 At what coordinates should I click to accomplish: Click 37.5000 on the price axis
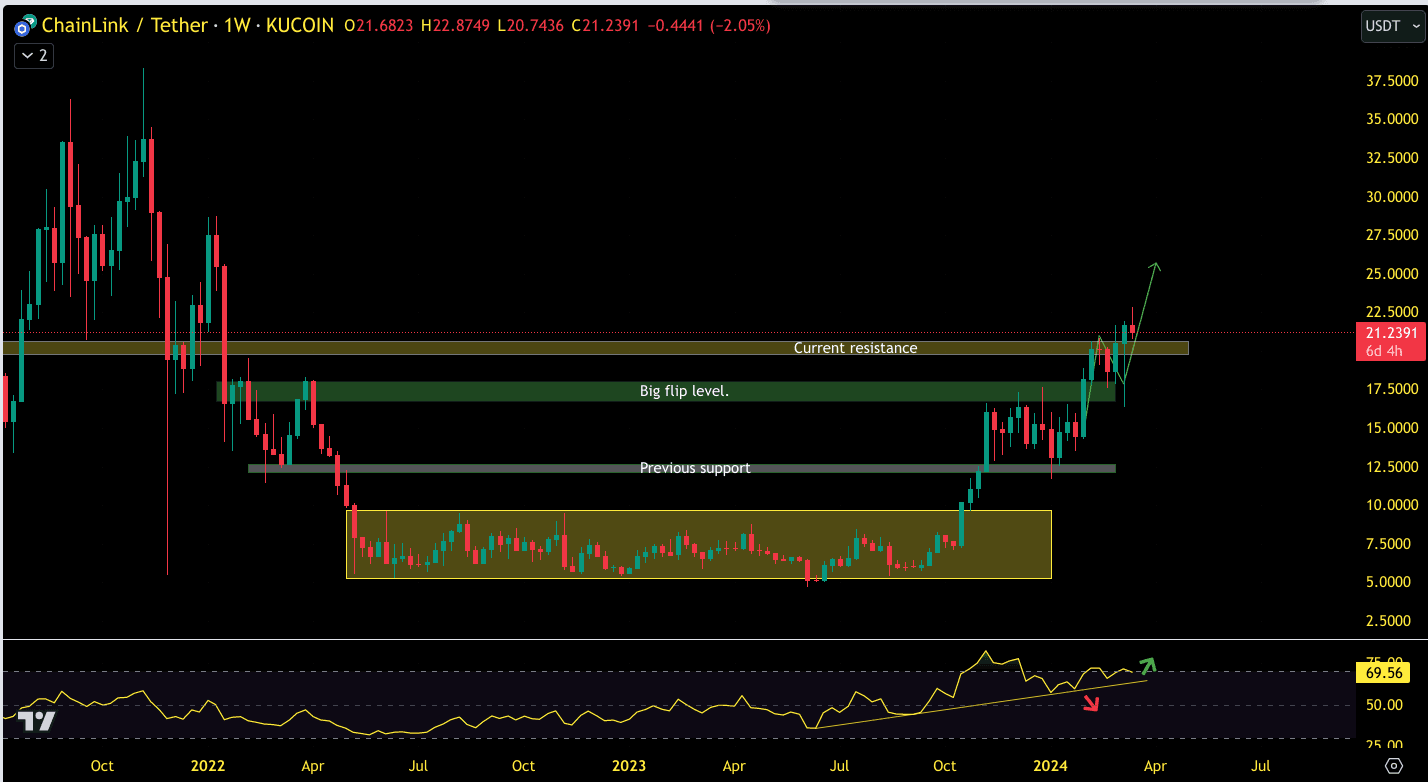coord(1393,81)
